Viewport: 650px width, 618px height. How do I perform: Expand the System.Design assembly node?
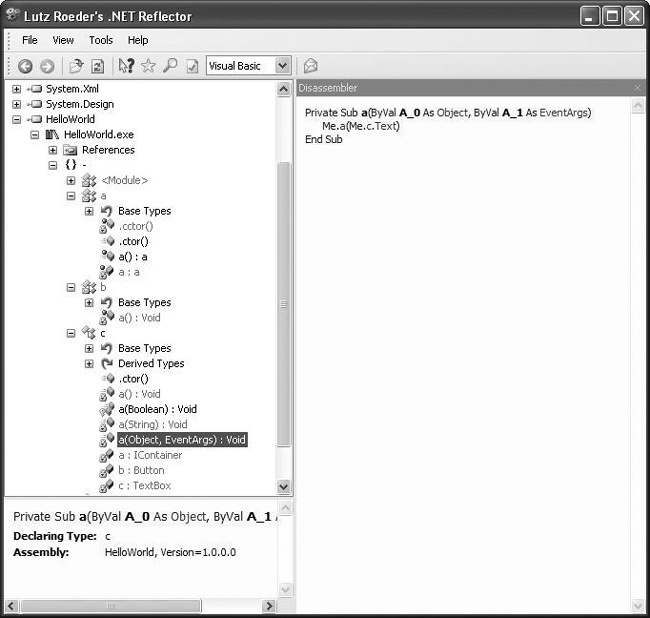(x=17, y=104)
